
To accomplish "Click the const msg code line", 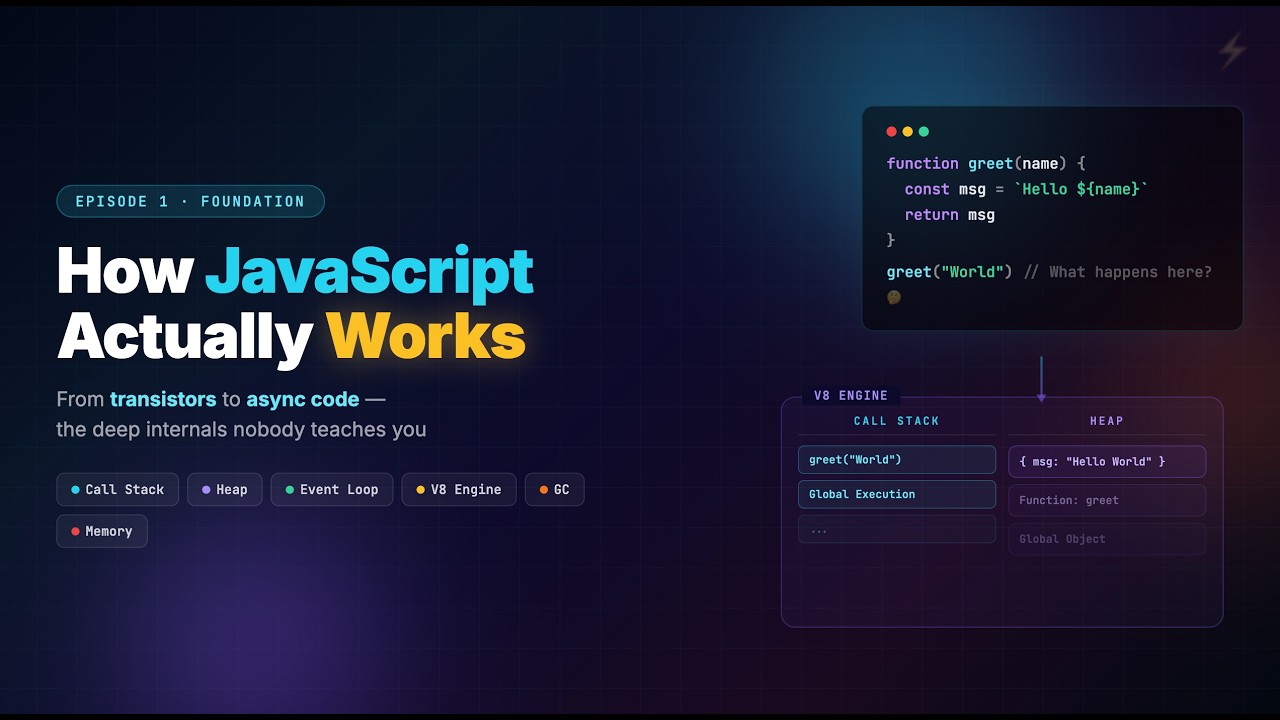I will [1027, 189].
